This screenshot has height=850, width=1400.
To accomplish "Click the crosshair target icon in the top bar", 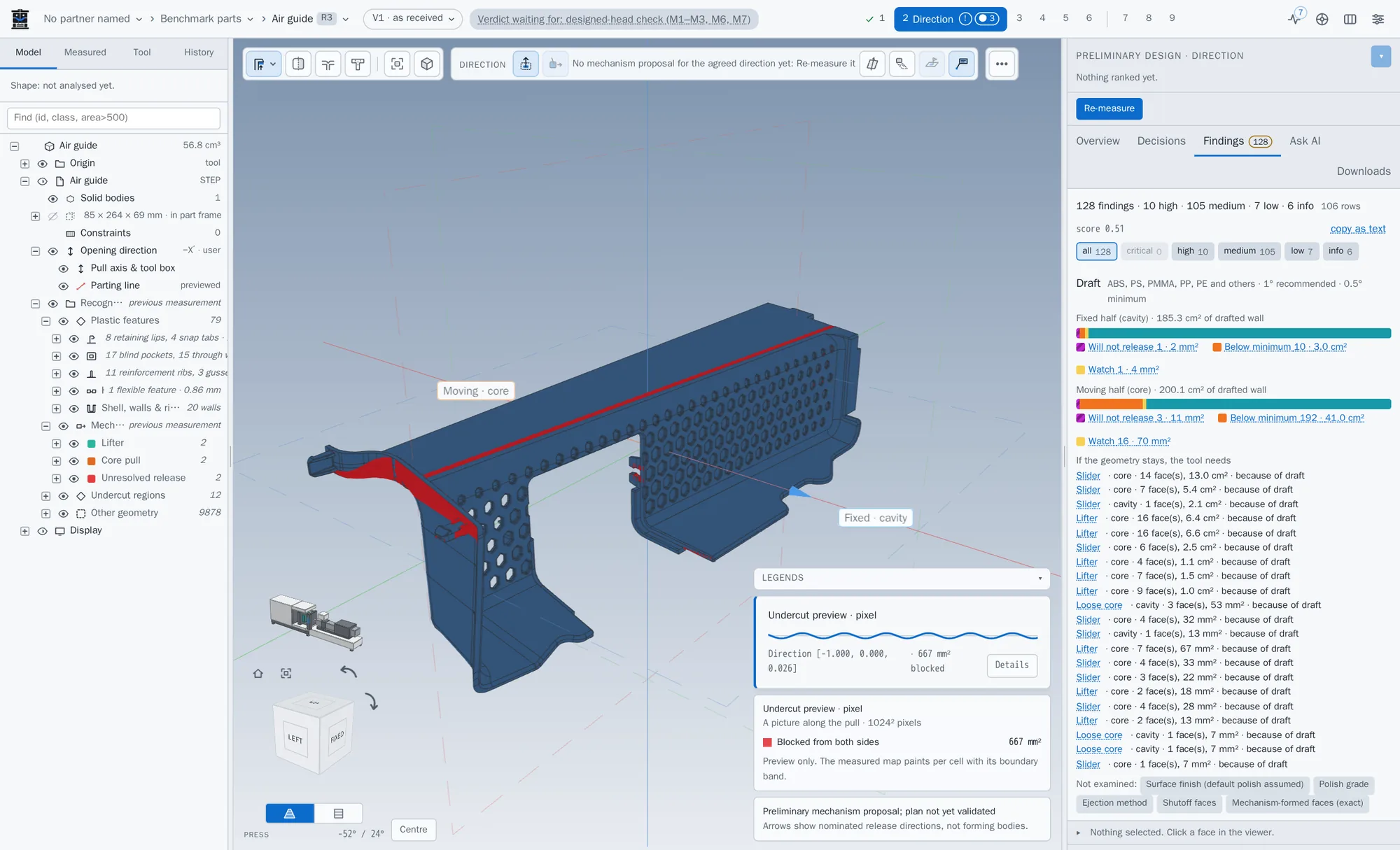I will coord(1322,19).
